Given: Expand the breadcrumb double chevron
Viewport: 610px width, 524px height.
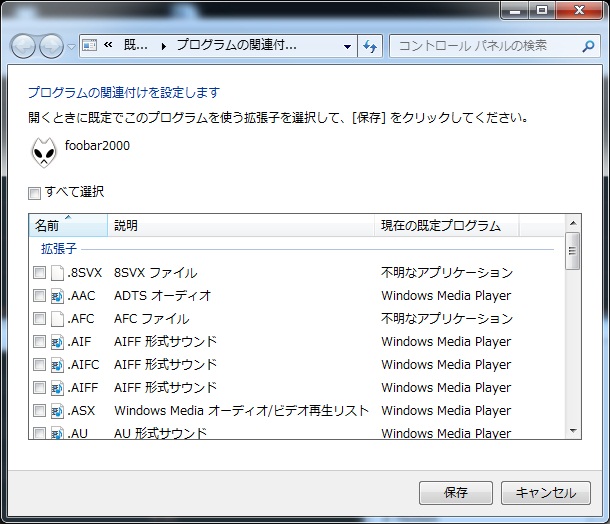Looking at the screenshot, I should [108, 45].
